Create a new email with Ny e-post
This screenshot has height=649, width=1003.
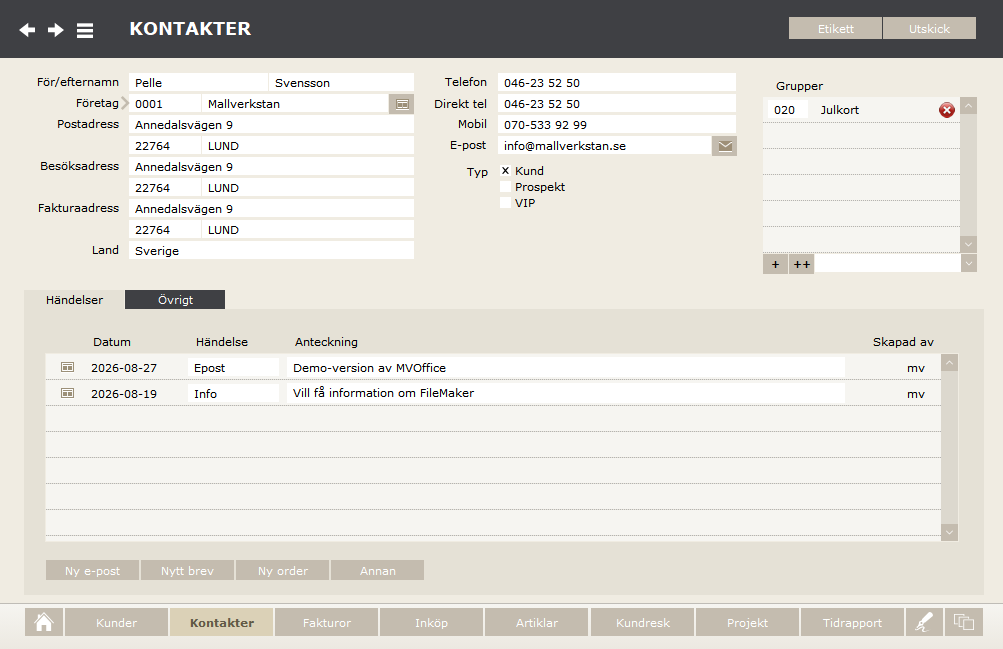(92, 570)
